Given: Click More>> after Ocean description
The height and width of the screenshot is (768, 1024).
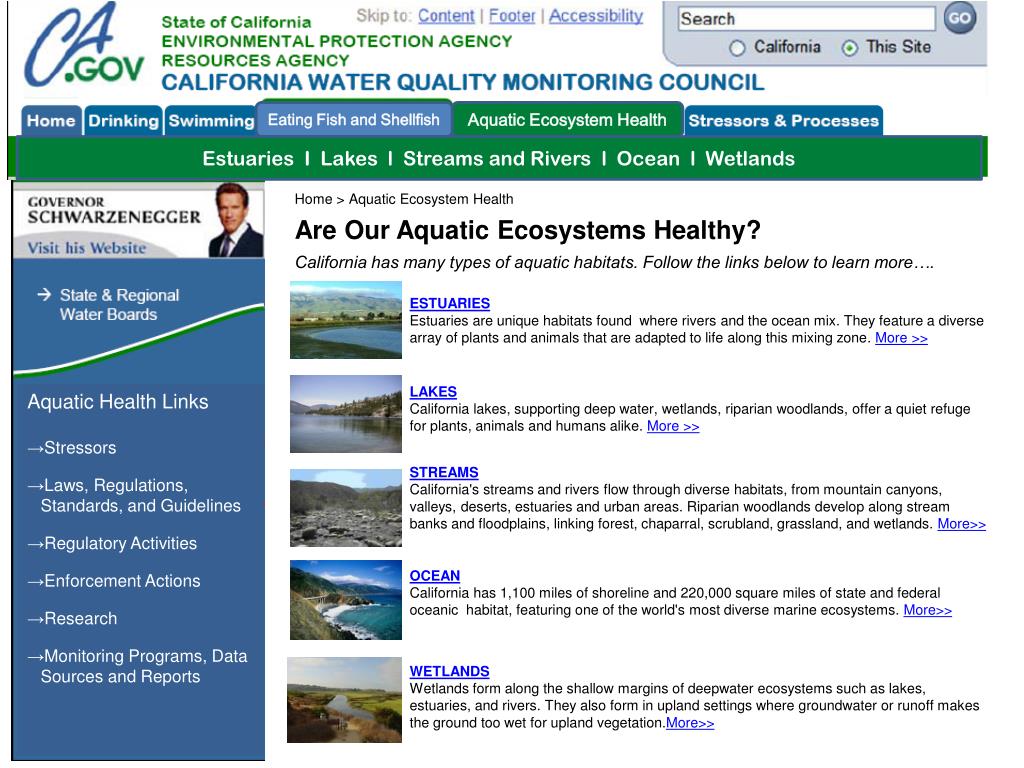Looking at the screenshot, I should [x=927, y=610].
